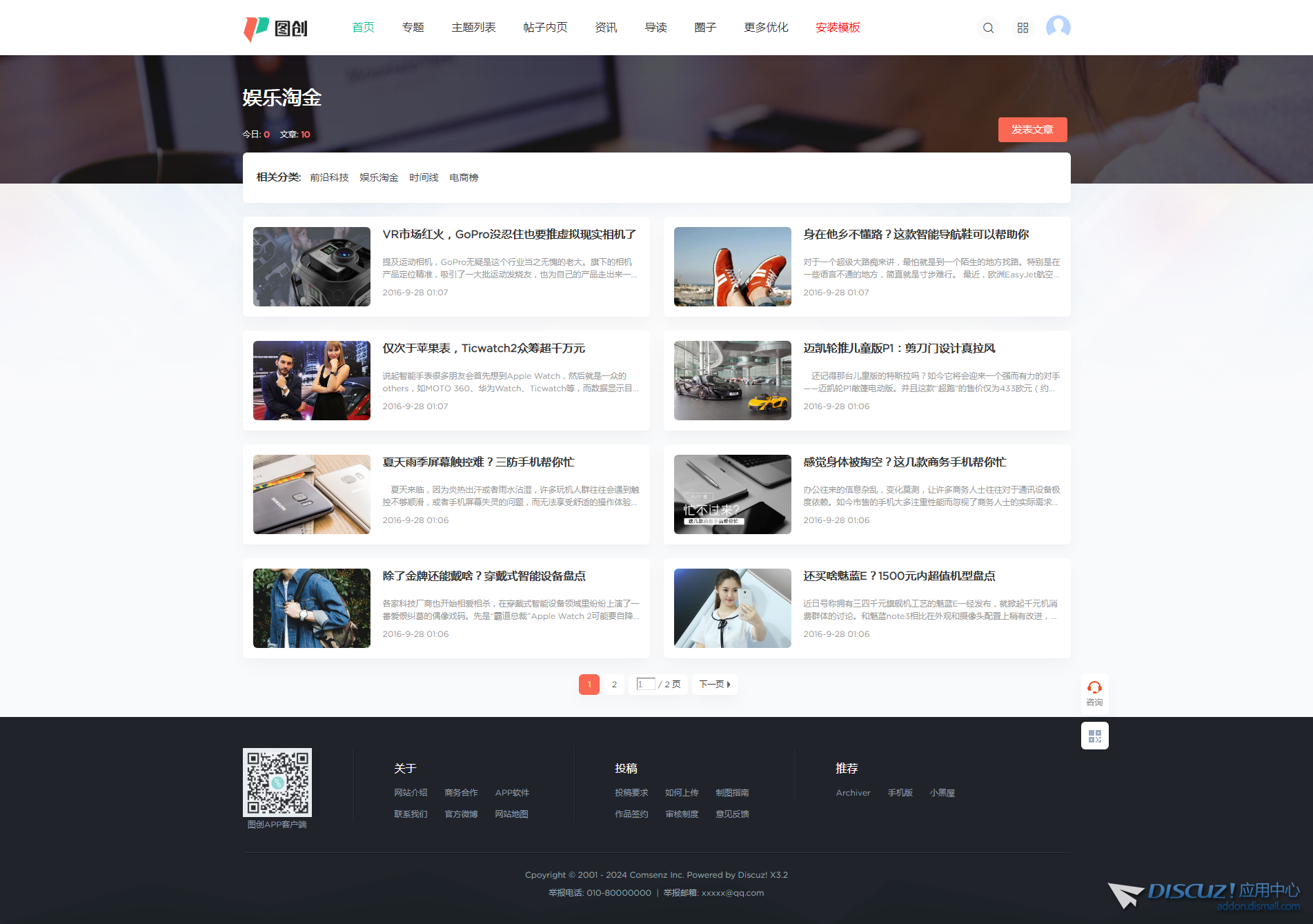Click the page number input field

coord(645,684)
